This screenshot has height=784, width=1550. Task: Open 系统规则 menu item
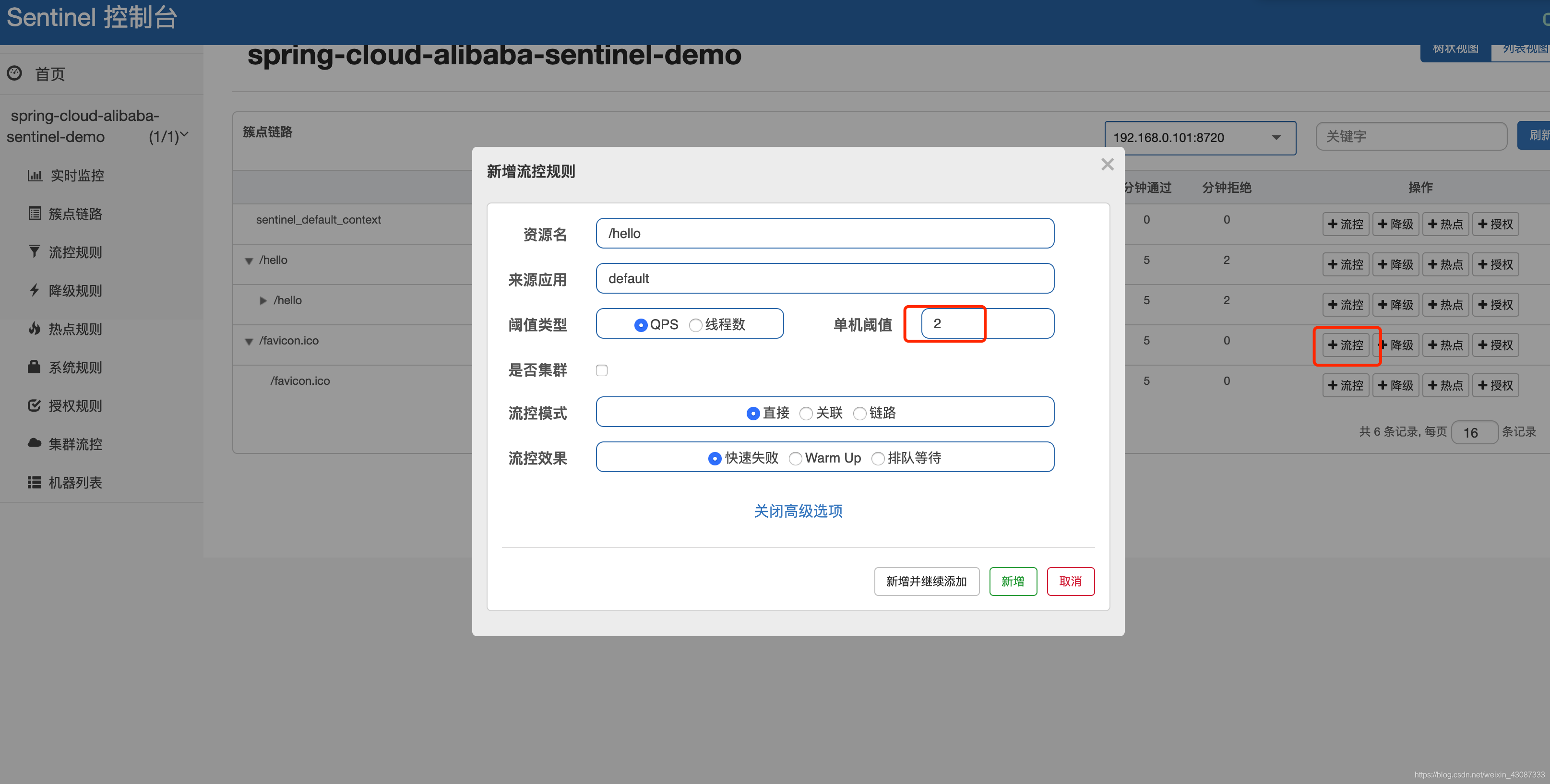tap(75, 368)
